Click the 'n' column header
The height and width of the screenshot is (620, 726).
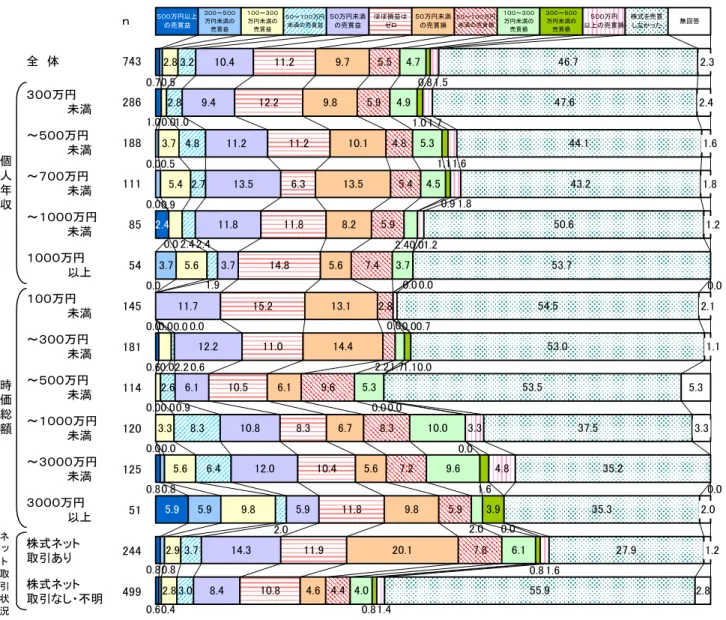point(125,22)
